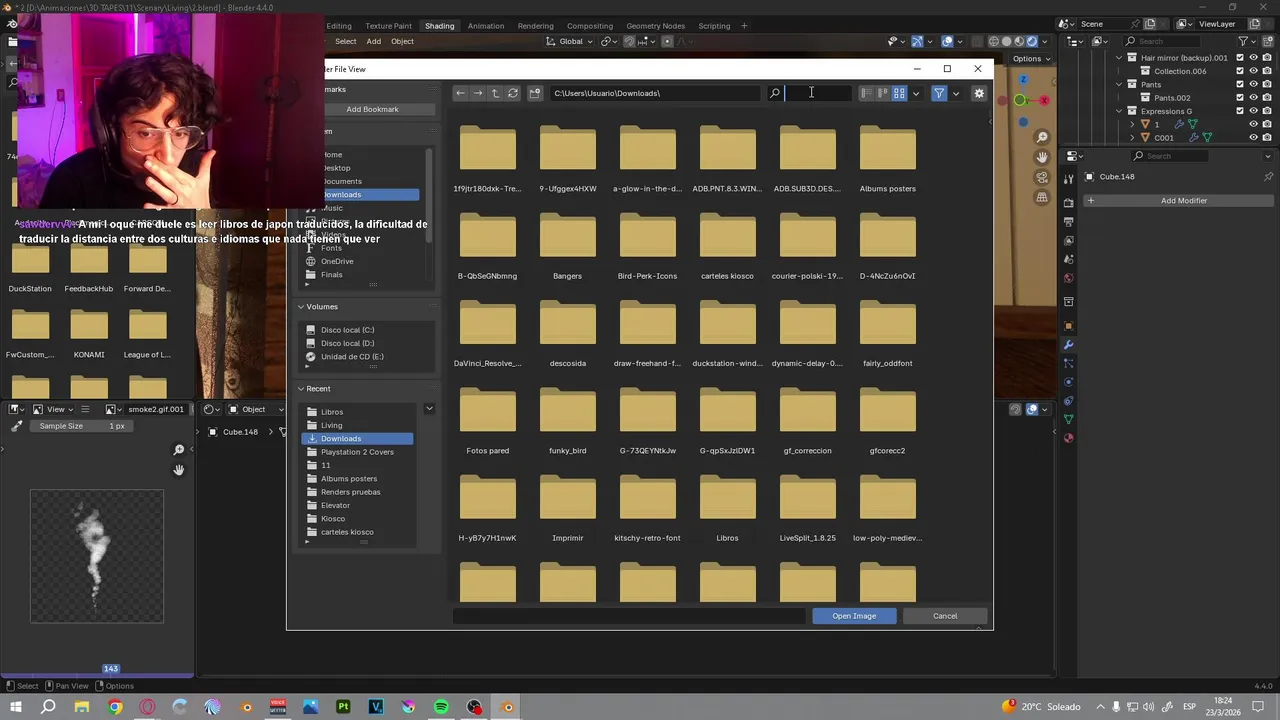
Task: Switch to Geometry Nodes workspace tab
Action: (655, 26)
